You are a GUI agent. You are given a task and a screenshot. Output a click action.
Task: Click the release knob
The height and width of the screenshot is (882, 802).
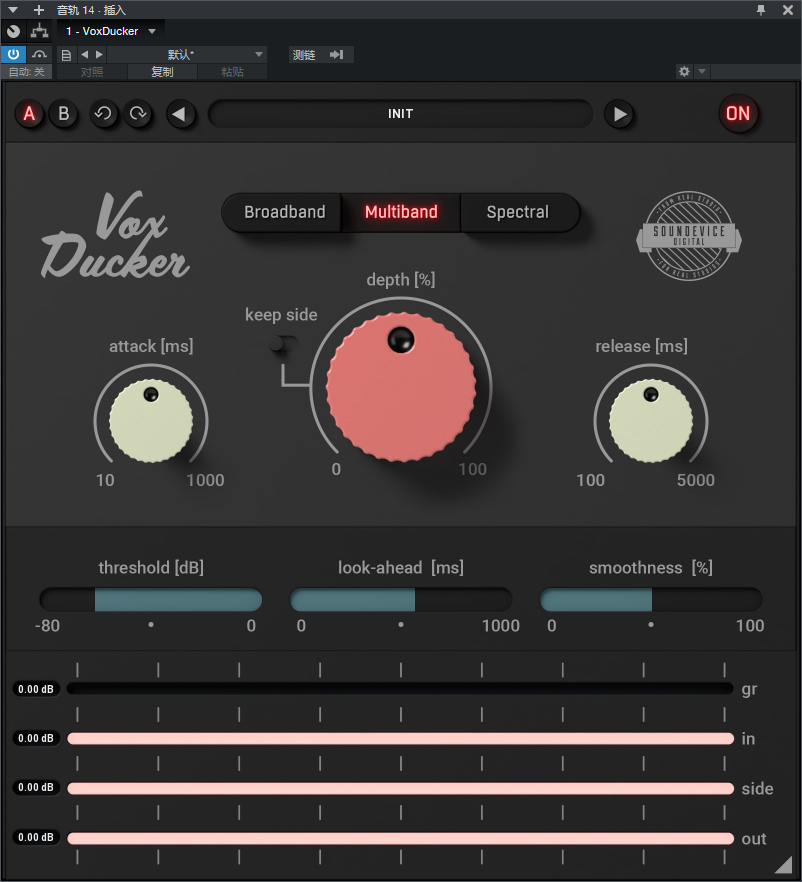[x=651, y=421]
